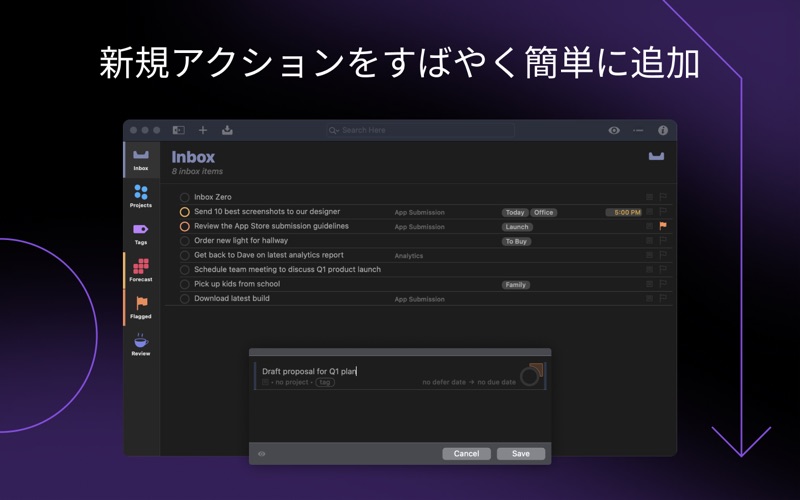Click the focus dash icon in toolbar

(x=638, y=130)
